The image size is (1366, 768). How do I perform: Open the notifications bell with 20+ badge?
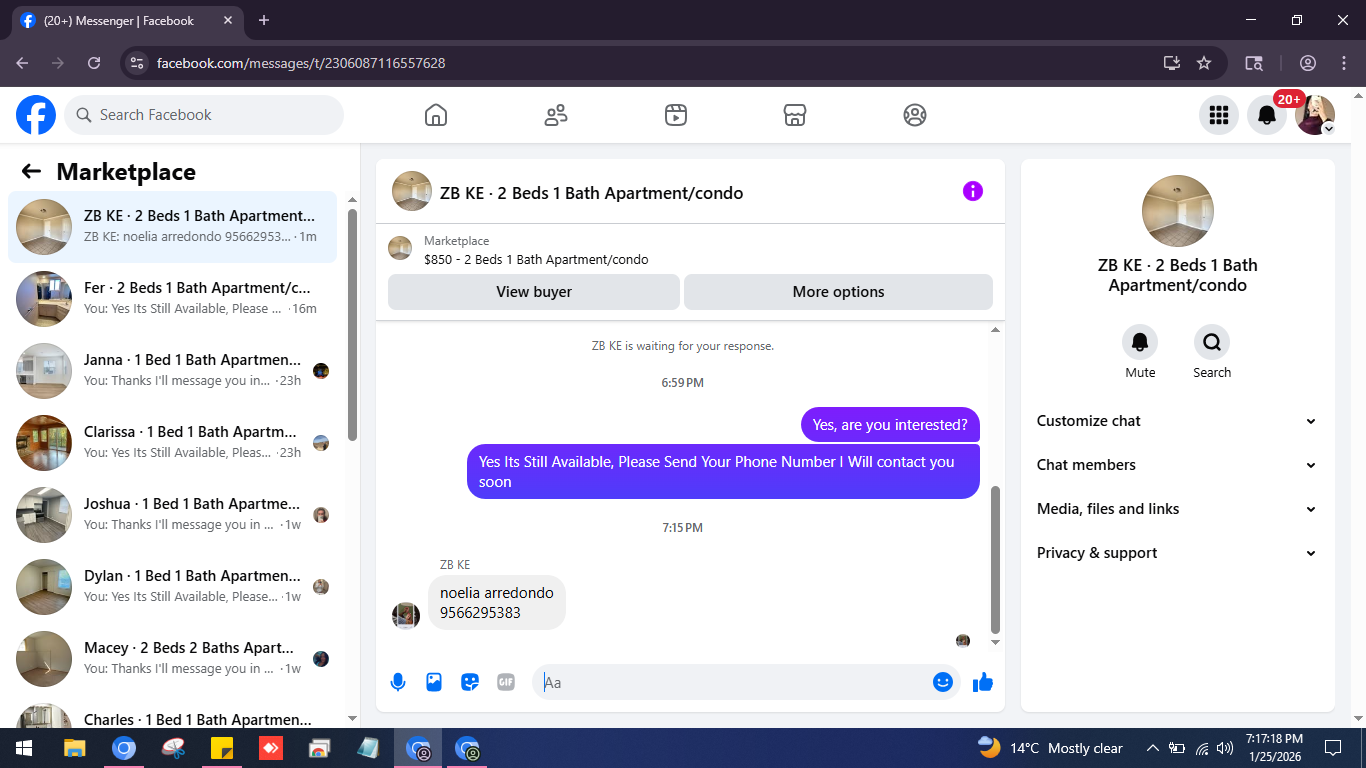pyautogui.click(x=1267, y=115)
